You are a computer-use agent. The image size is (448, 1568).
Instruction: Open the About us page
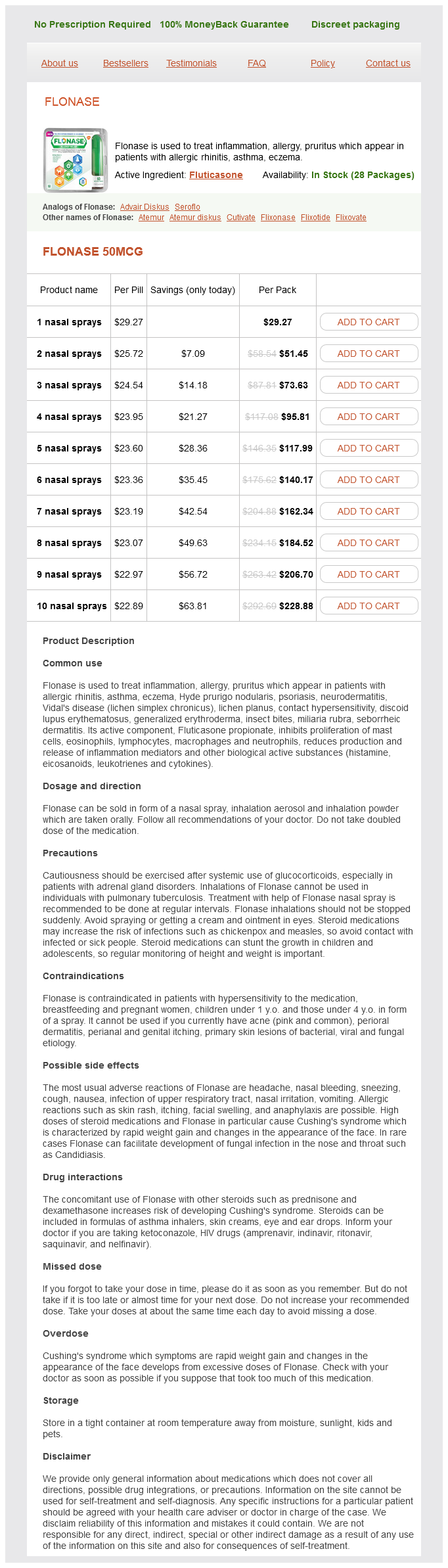pyautogui.click(x=60, y=63)
